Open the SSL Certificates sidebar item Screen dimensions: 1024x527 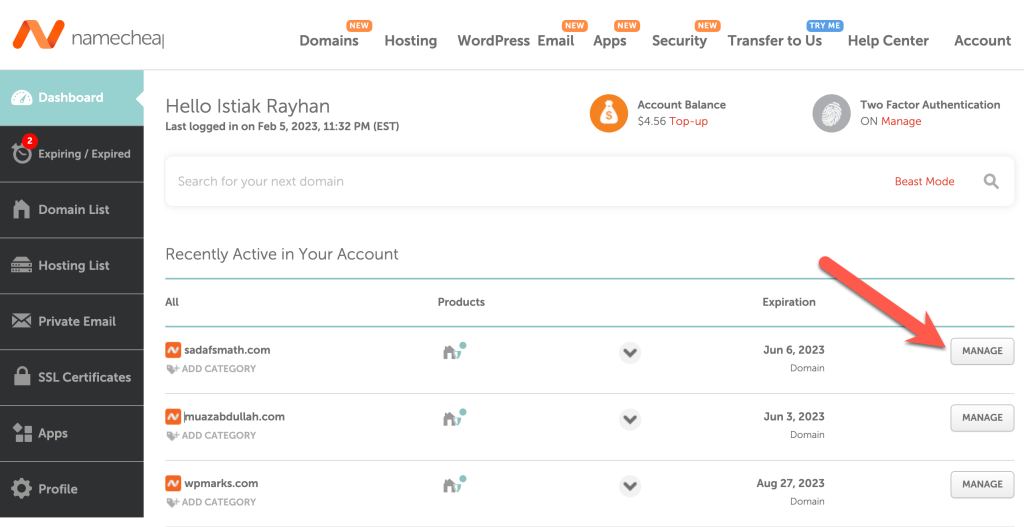pyautogui.click(x=72, y=377)
